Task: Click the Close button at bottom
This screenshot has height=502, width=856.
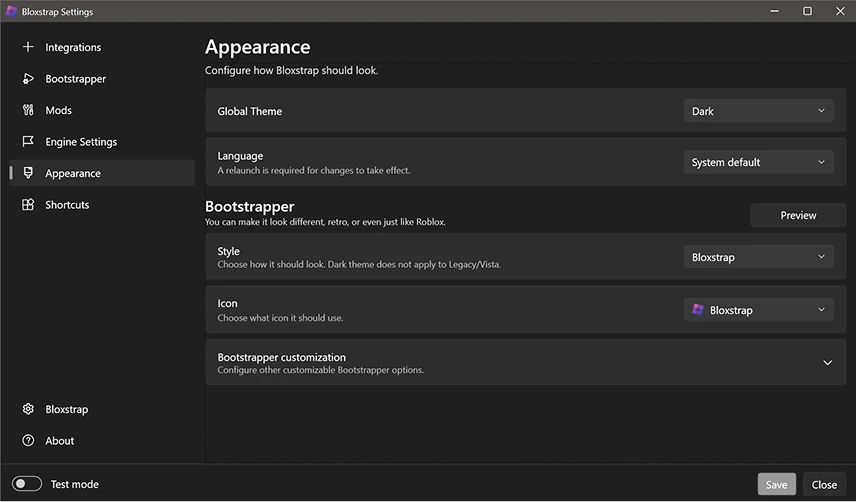Action: pos(824,485)
